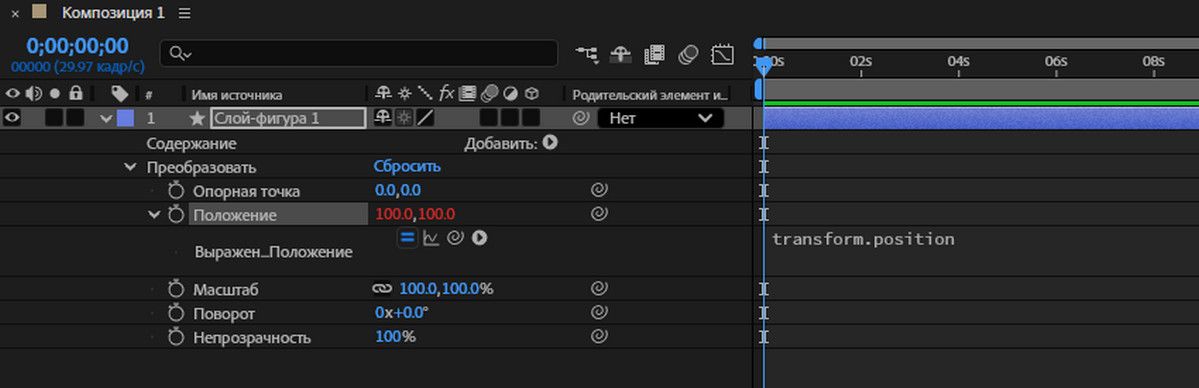Toggle constrain proportions link for Масштаб
The image size is (1199, 388).
coord(382,289)
